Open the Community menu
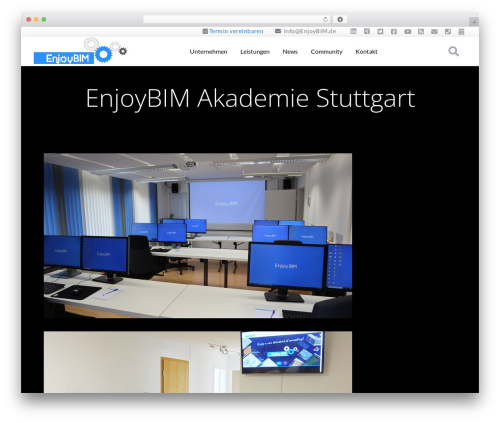 [x=326, y=52]
